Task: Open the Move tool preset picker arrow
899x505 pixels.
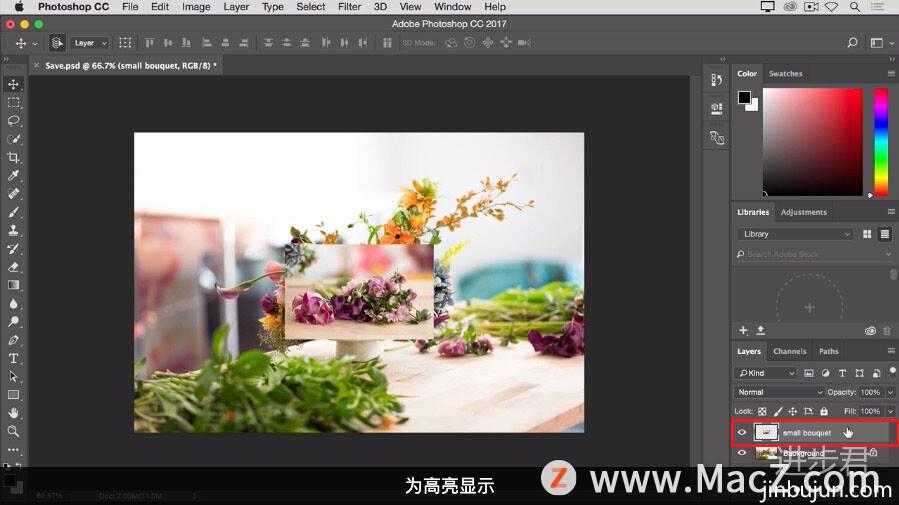Action: [34, 43]
